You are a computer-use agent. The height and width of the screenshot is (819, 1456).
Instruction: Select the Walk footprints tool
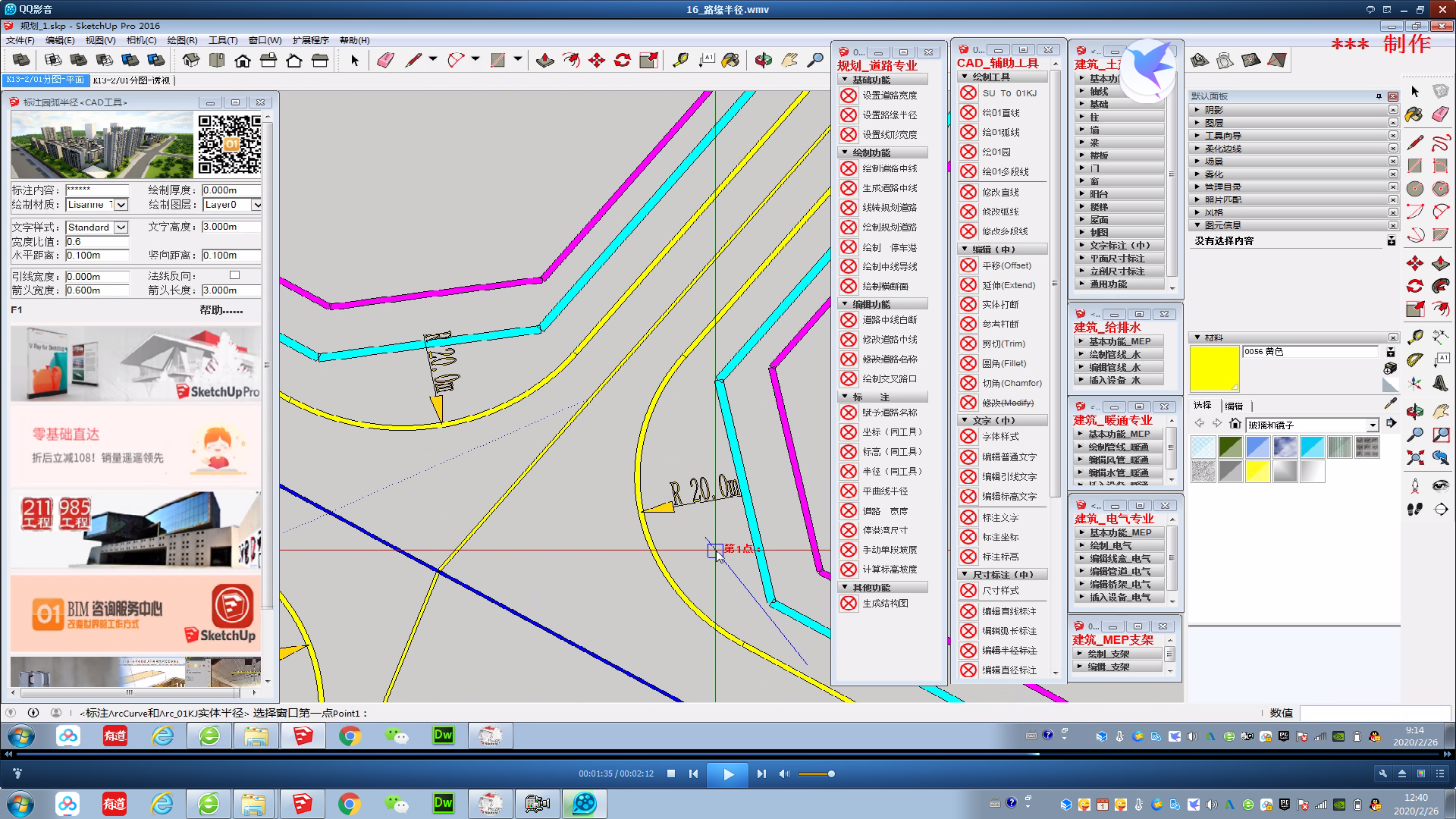(x=1415, y=509)
